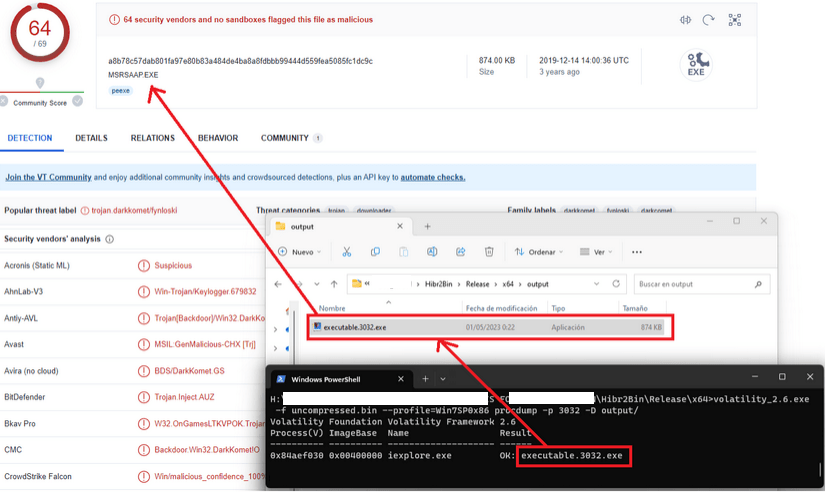
Task: Click the Win-Trojan/Keylogger.679832 detection
Action: tap(205, 291)
